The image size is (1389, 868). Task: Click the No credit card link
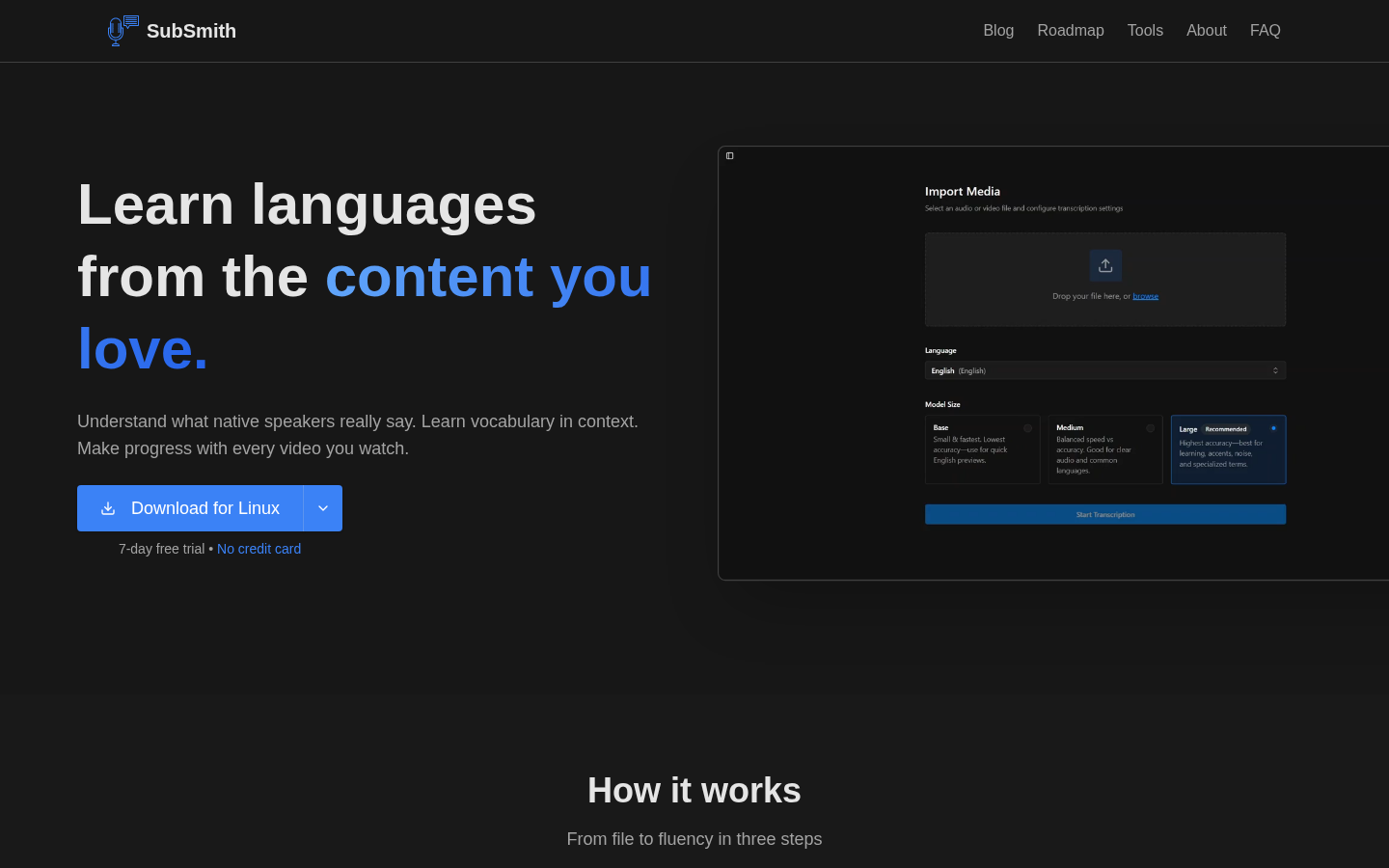[259, 549]
